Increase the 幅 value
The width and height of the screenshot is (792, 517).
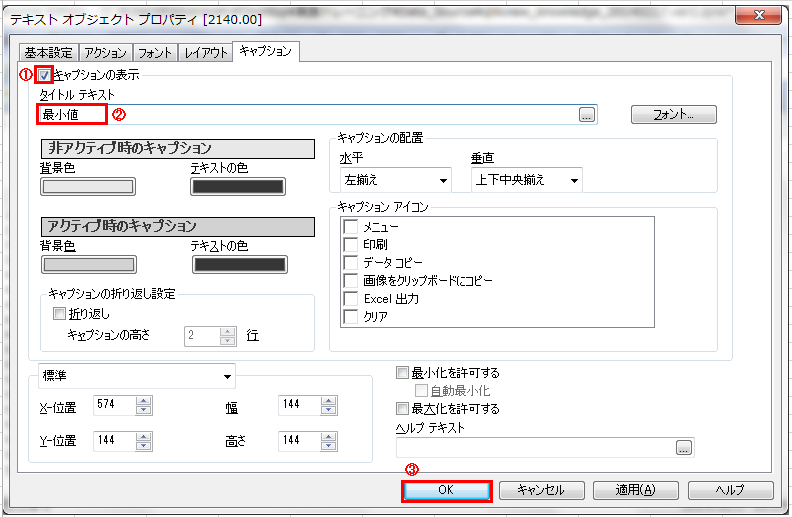[x=329, y=401]
